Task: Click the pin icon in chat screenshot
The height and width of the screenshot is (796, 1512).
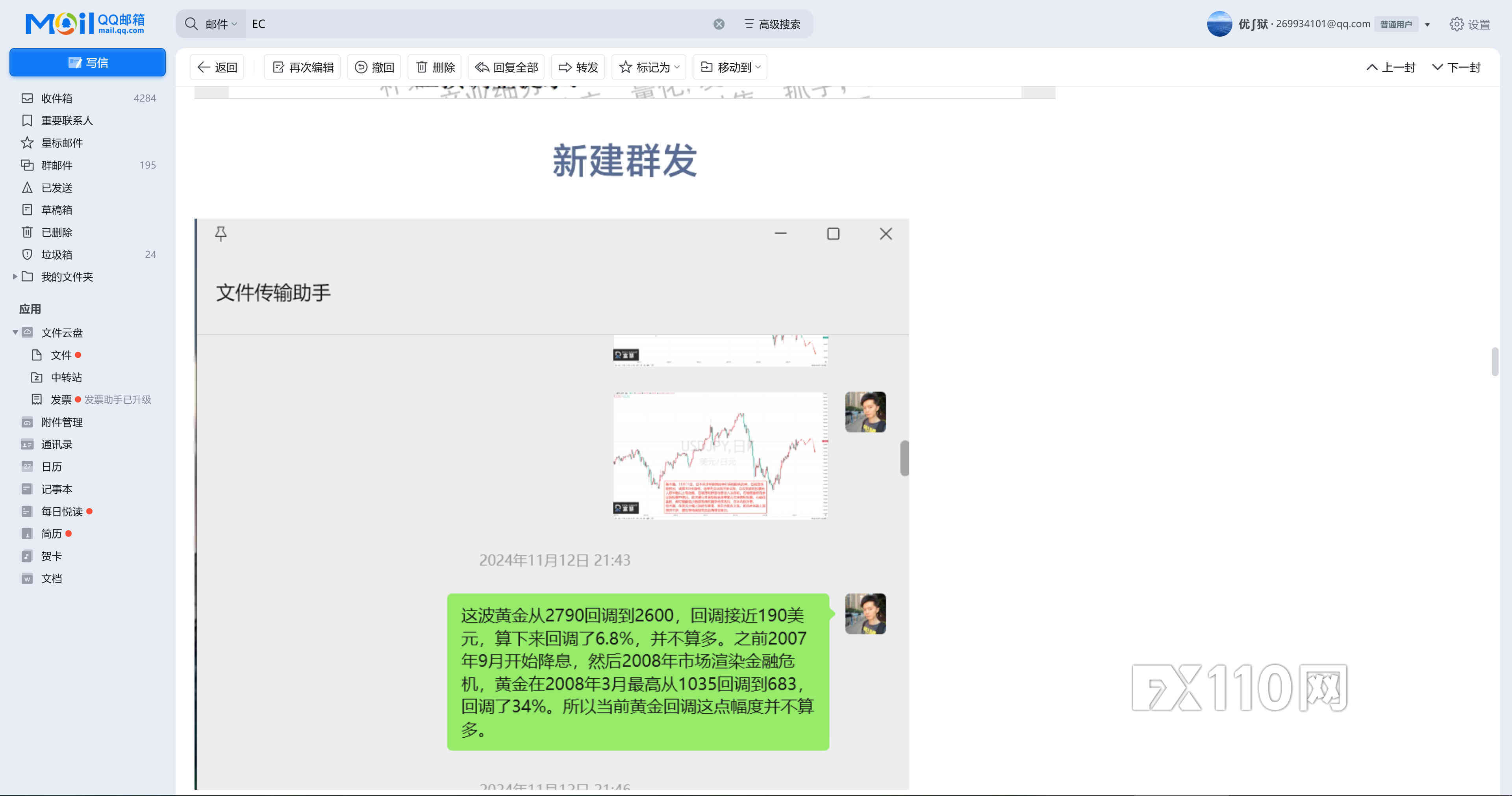Action: coord(220,234)
